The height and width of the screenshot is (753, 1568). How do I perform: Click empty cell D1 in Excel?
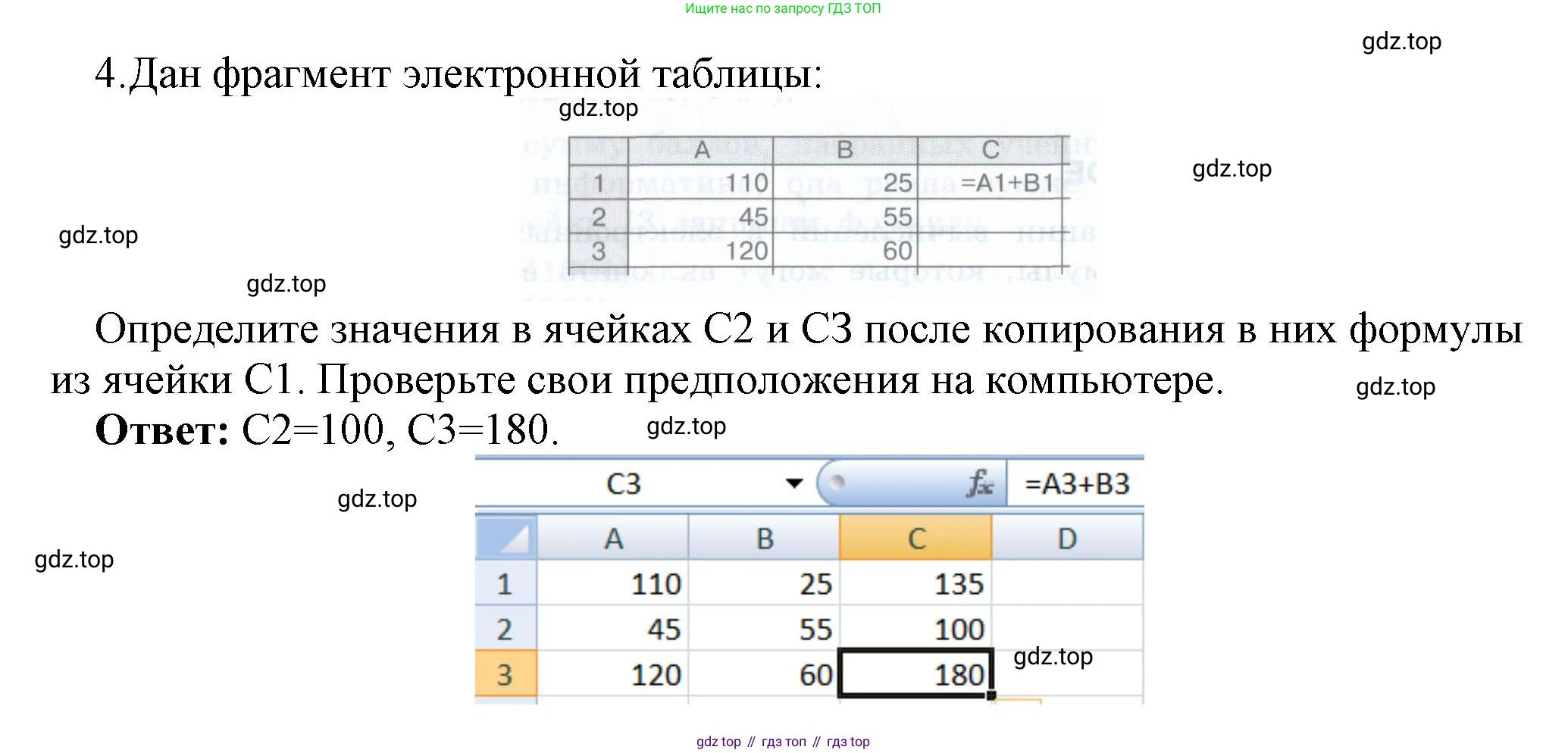[1067, 583]
